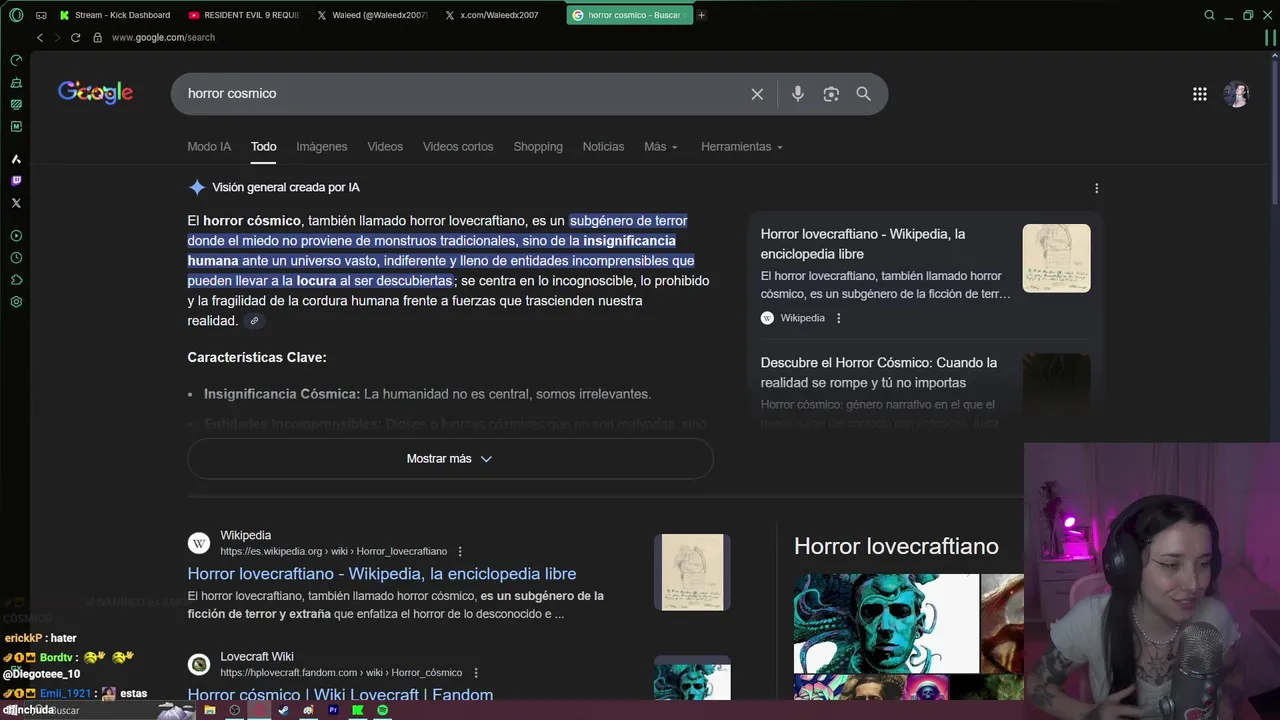Click the 'Características Clave:' heading
This screenshot has height=720, width=1280.
click(257, 358)
